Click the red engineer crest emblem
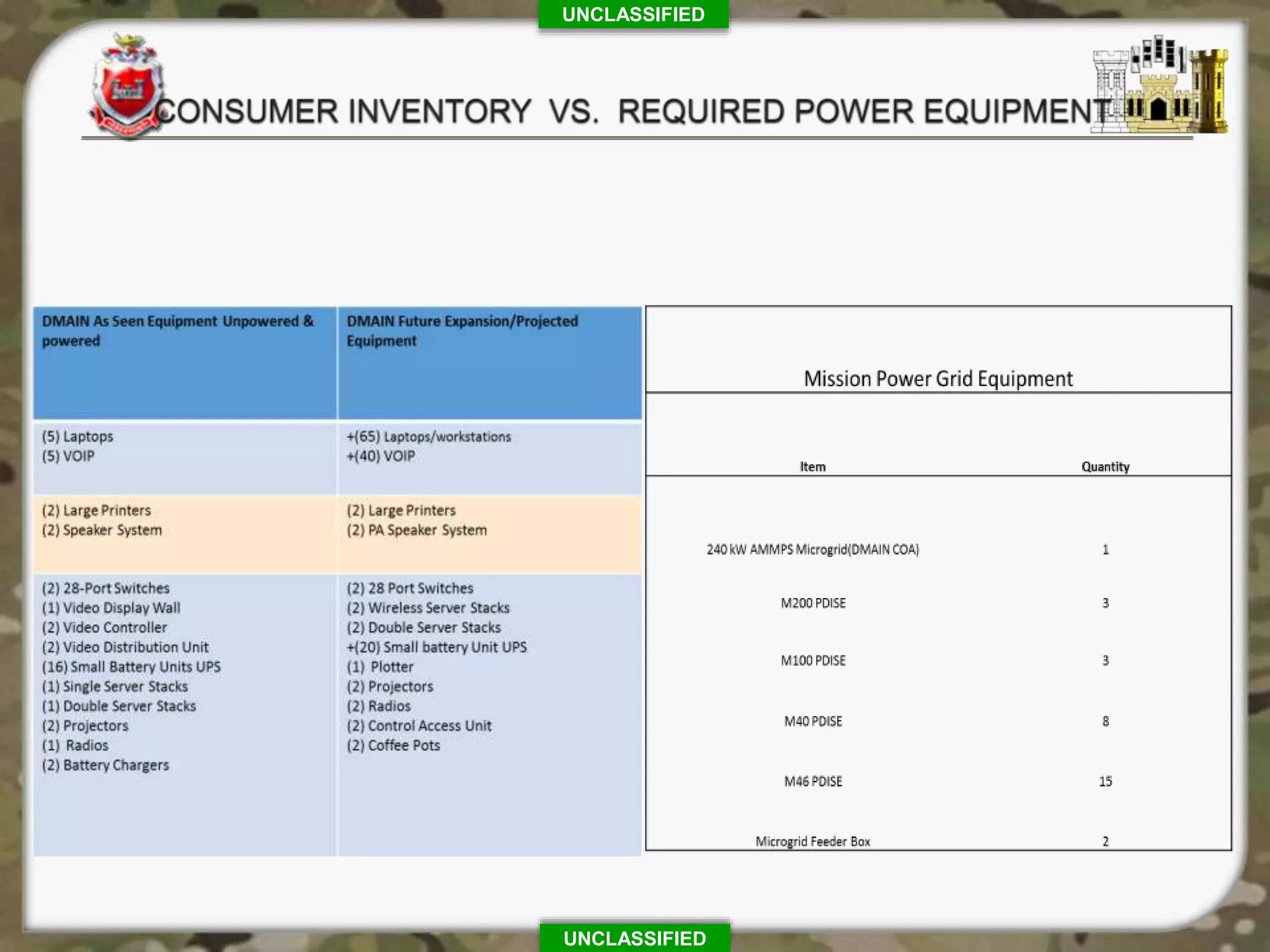Image resolution: width=1270 pixels, height=952 pixels. (126, 88)
